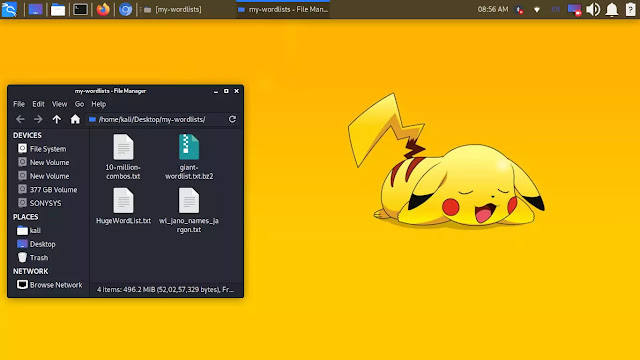This screenshot has height=360, width=640.
Task: Select the 377 GB Volume device
Action: pyautogui.click(x=48, y=189)
